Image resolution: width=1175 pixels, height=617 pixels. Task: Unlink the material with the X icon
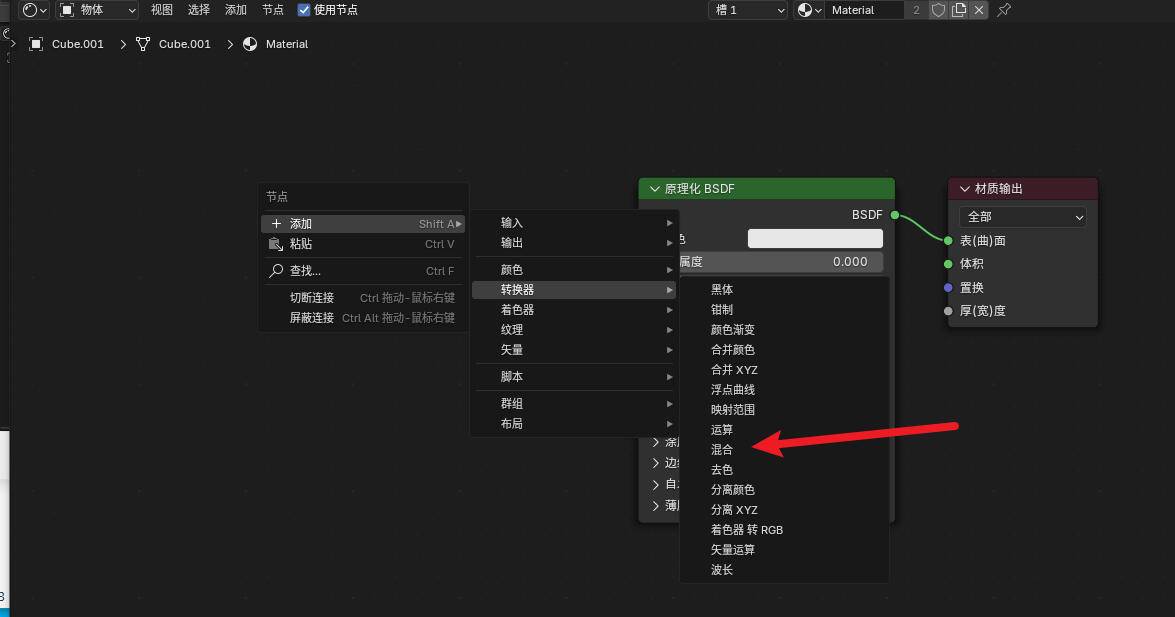(x=979, y=10)
